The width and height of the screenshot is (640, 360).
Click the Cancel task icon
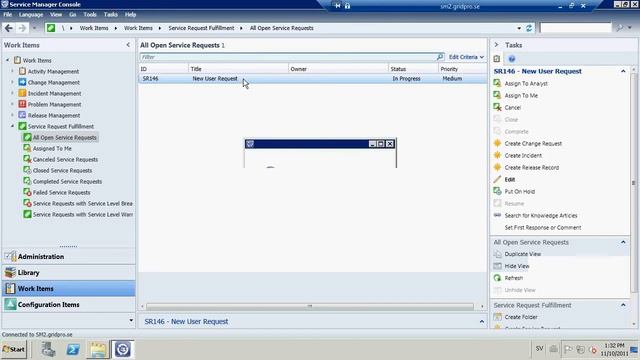[x=497, y=107]
